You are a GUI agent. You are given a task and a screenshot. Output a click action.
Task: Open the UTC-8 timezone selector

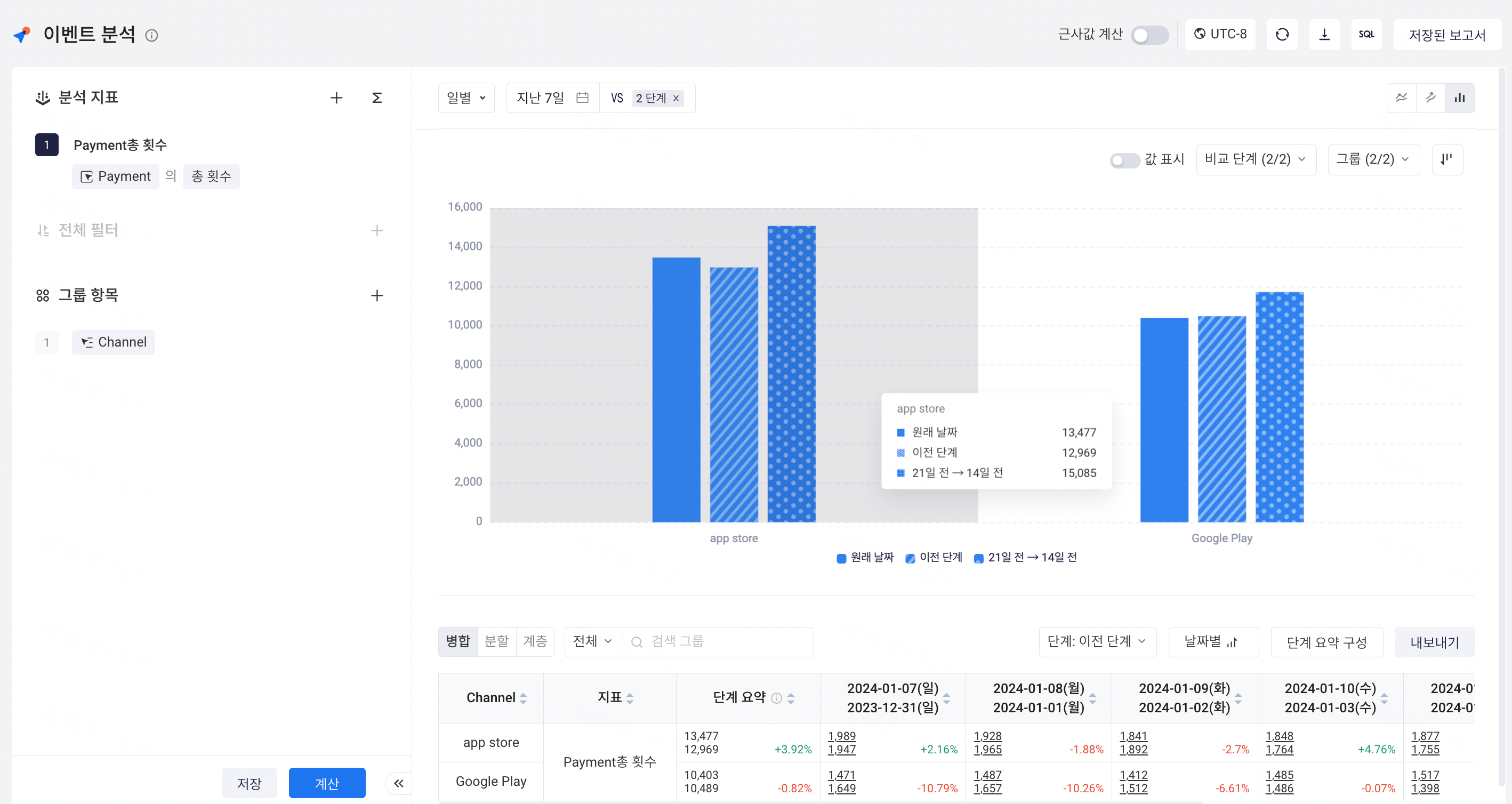click(x=1220, y=34)
